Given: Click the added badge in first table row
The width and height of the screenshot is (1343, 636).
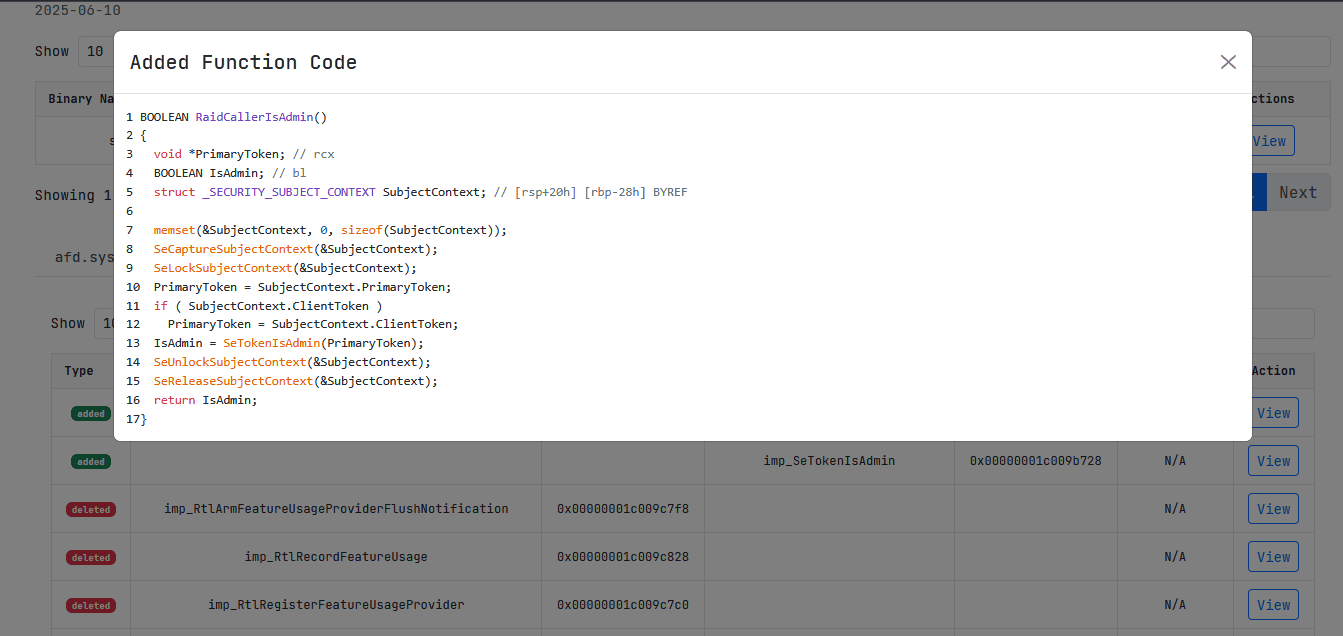Looking at the screenshot, I should click(91, 413).
